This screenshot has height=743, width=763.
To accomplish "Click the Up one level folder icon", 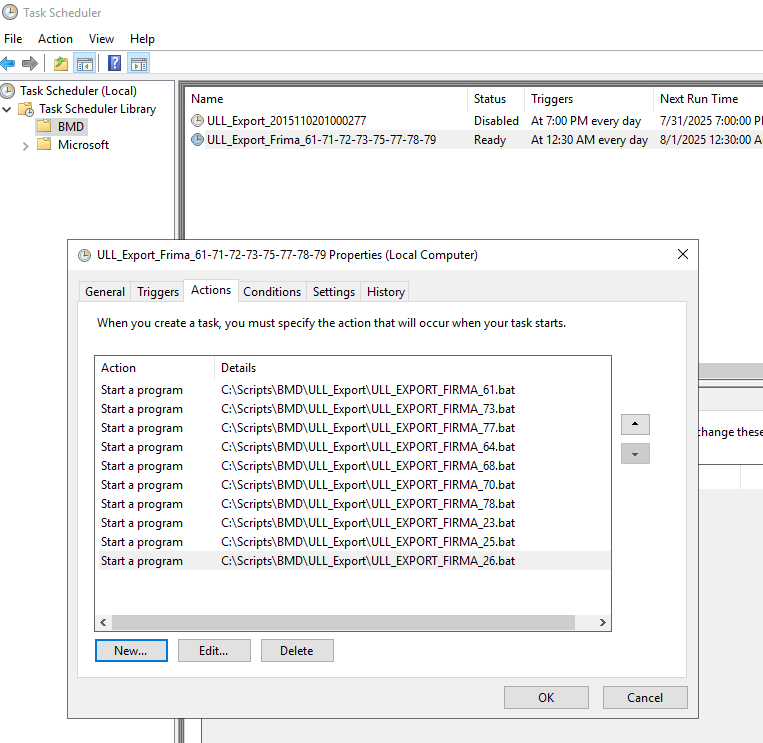I will [61, 63].
